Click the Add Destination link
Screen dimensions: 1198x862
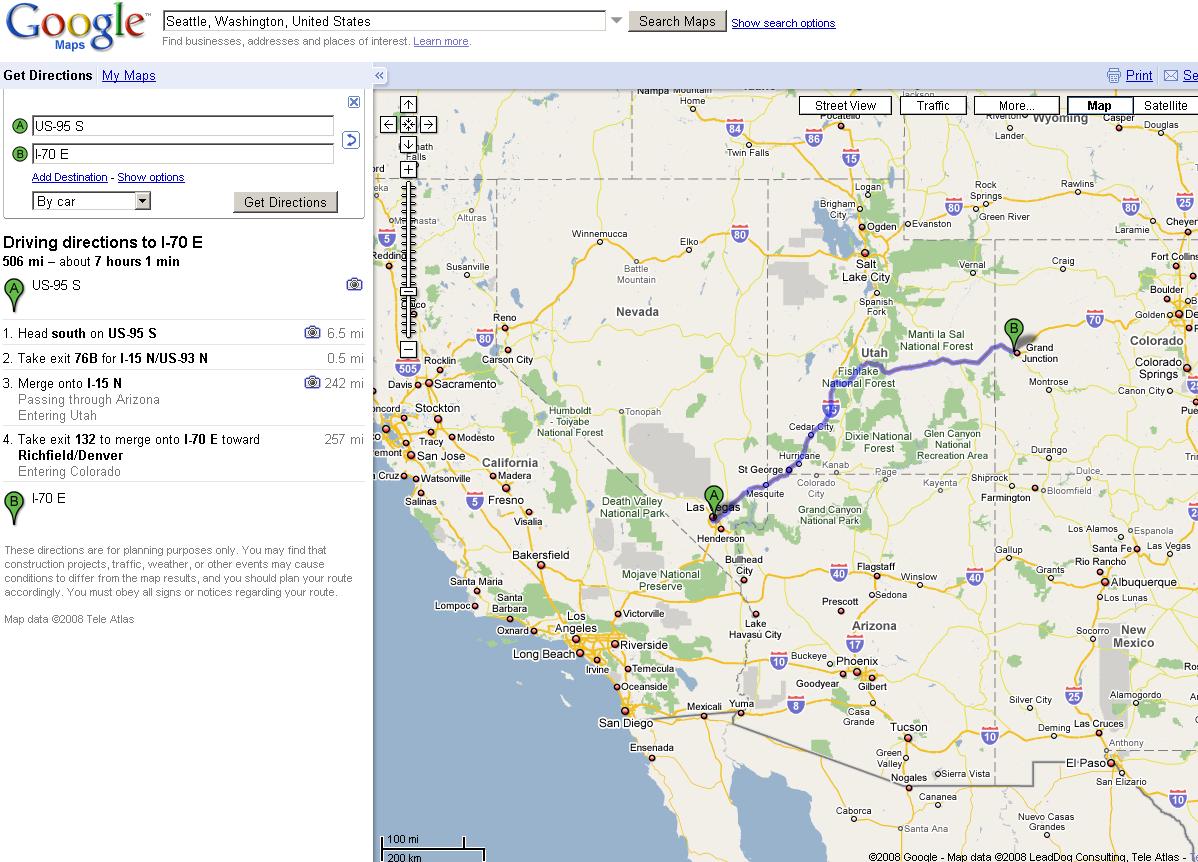pyautogui.click(x=69, y=177)
